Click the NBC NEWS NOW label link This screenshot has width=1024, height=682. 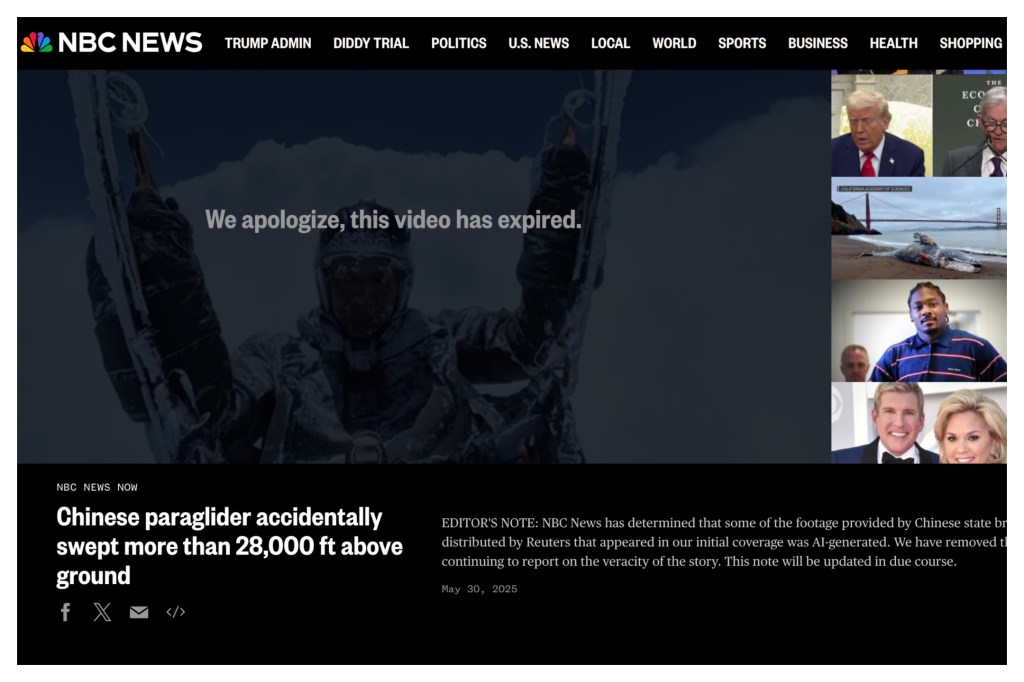click(97, 487)
